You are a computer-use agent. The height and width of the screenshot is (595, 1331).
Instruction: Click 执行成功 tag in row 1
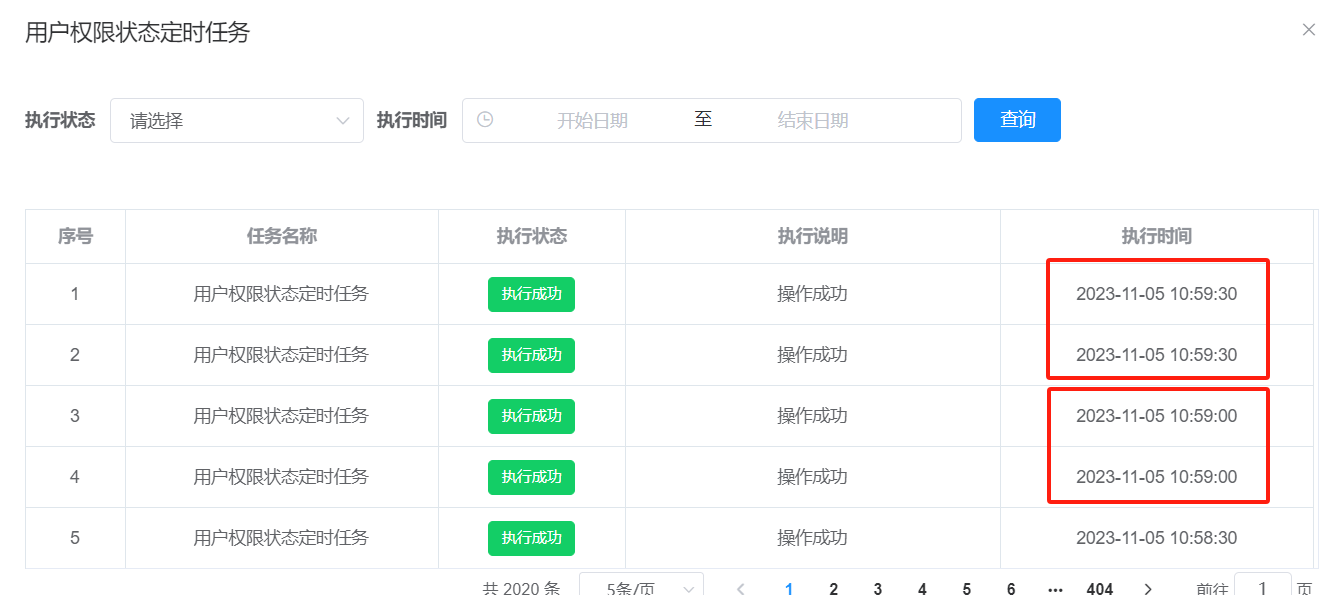(x=531, y=294)
